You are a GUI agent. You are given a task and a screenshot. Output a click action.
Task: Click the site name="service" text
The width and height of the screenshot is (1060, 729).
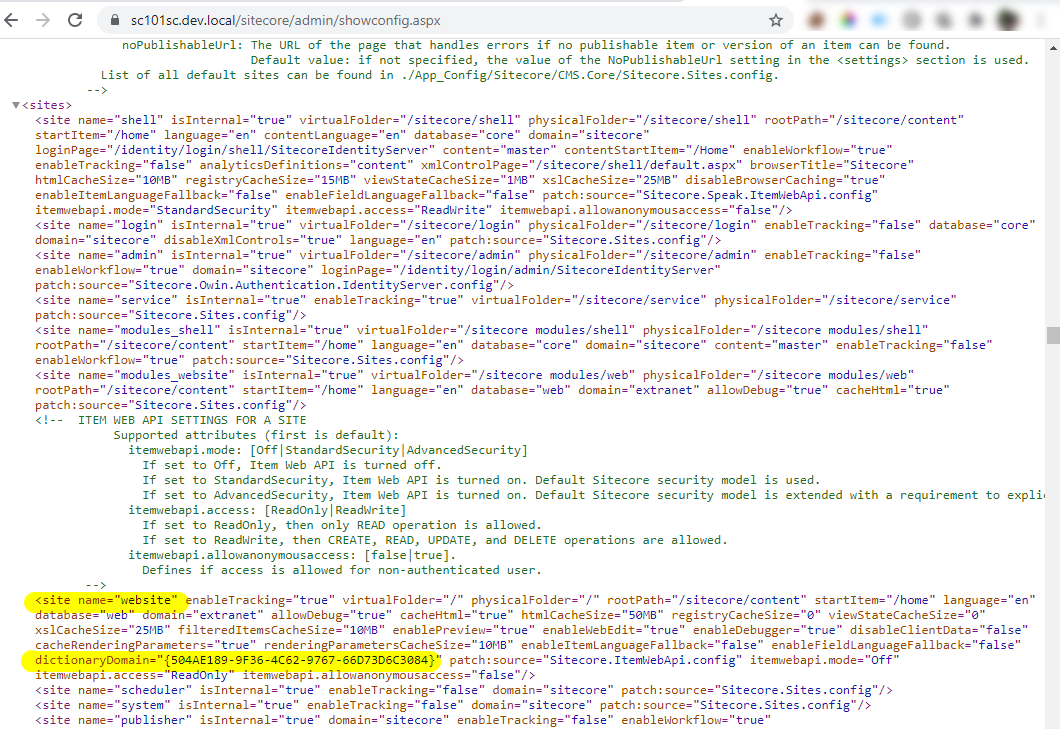coord(106,300)
